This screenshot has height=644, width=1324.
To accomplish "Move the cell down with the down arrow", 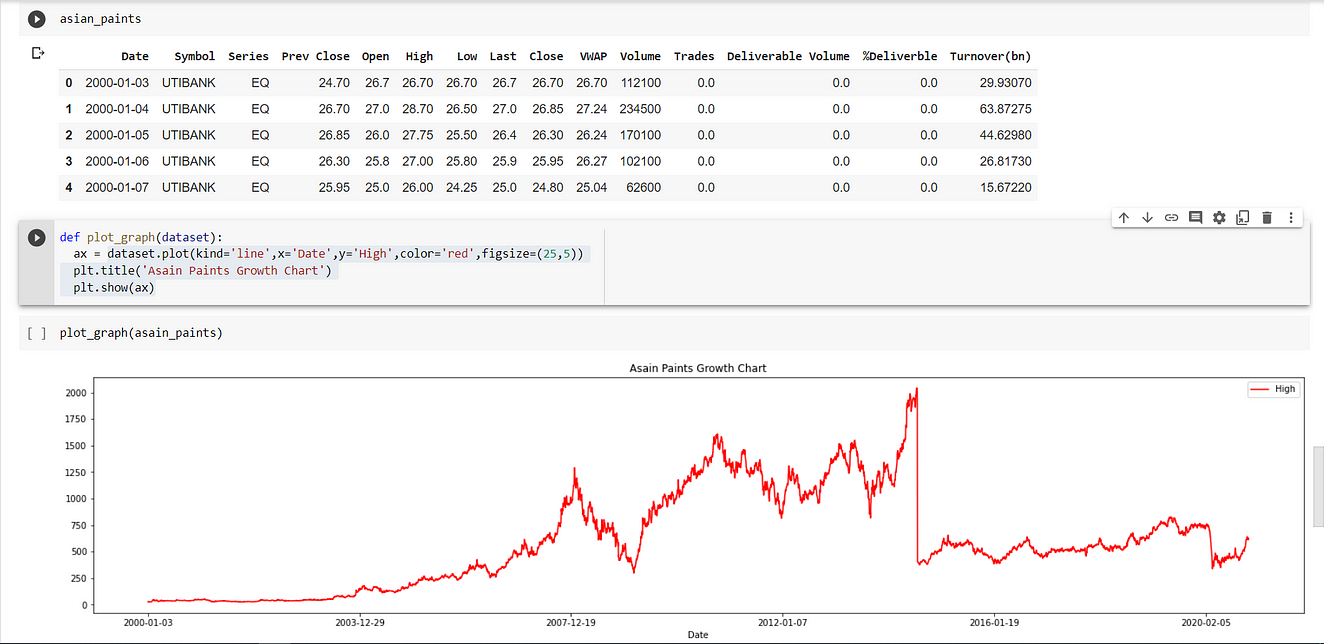I will pyautogui.click(x=1147, y=217).
